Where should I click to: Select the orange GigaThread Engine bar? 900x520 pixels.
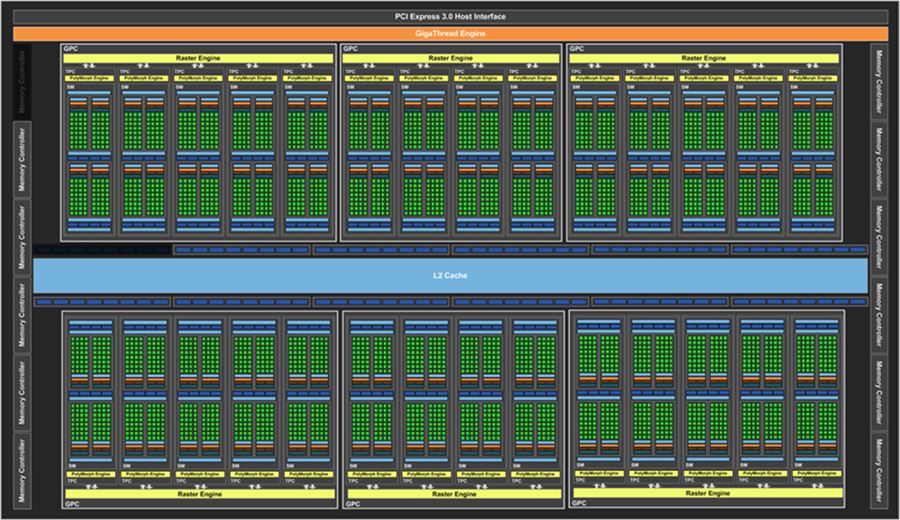[x=450, y=34]
